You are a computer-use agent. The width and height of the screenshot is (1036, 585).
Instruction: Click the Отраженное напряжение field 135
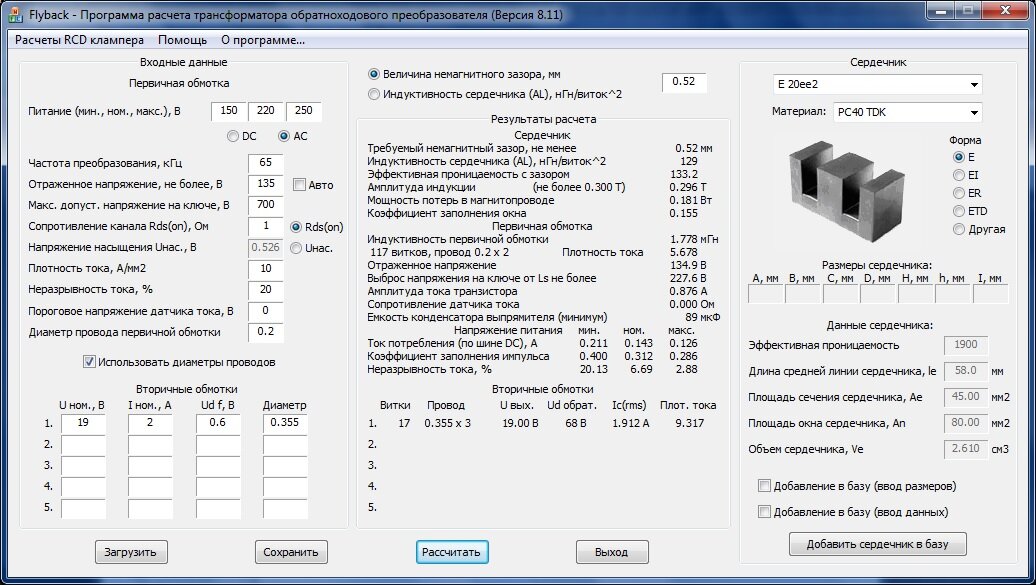pyautogui.click(x=266, y=184)
